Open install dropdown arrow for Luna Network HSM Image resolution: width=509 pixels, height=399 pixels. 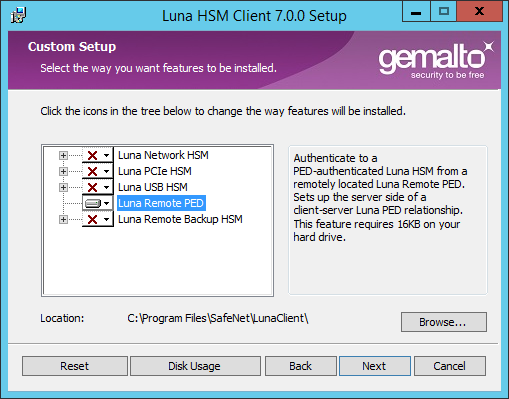coord(106,155)
